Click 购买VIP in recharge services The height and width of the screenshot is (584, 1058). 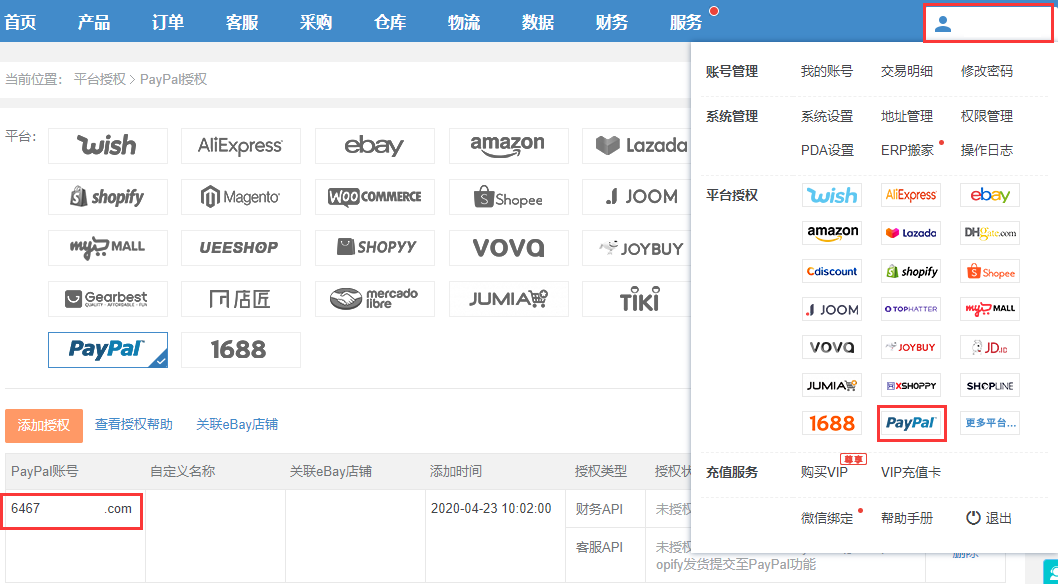tap(824, 473)
